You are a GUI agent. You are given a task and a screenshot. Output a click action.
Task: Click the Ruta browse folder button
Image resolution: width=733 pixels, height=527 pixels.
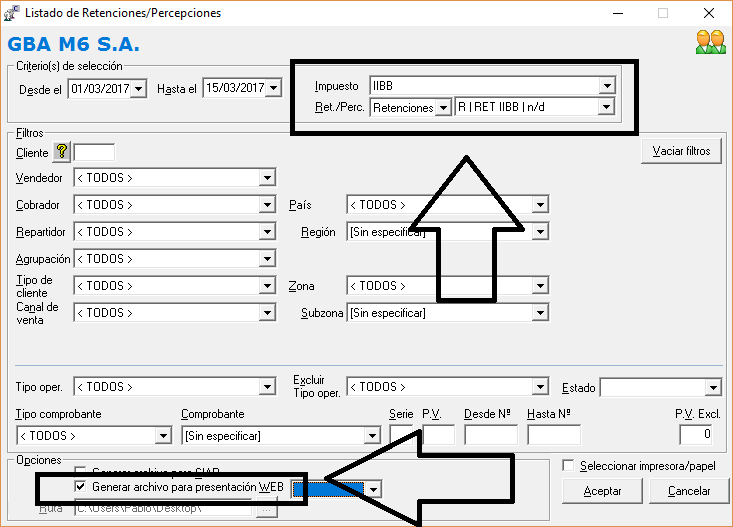coord(265,509)
